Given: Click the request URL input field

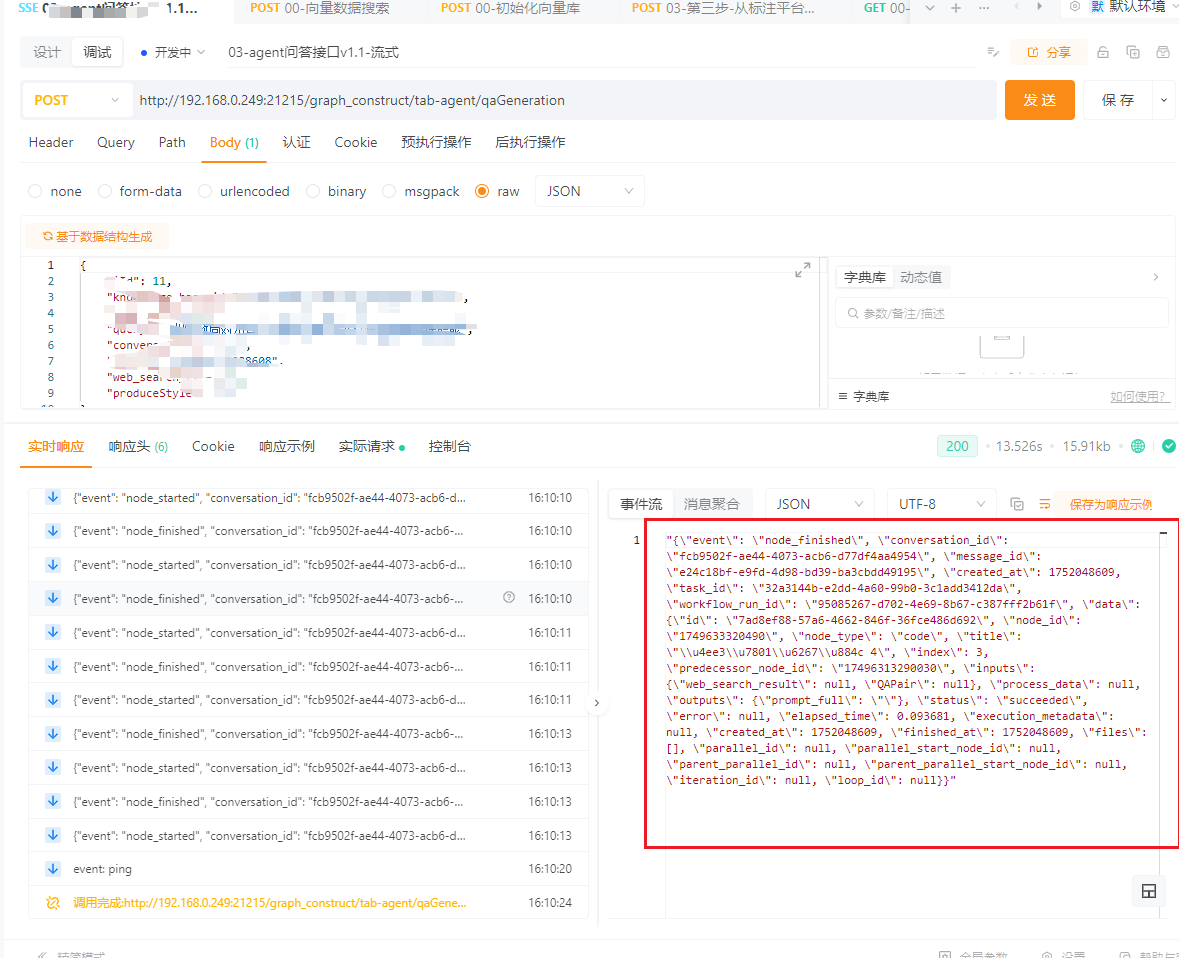Looking at the screenshot, I should [x=564, y=100].
